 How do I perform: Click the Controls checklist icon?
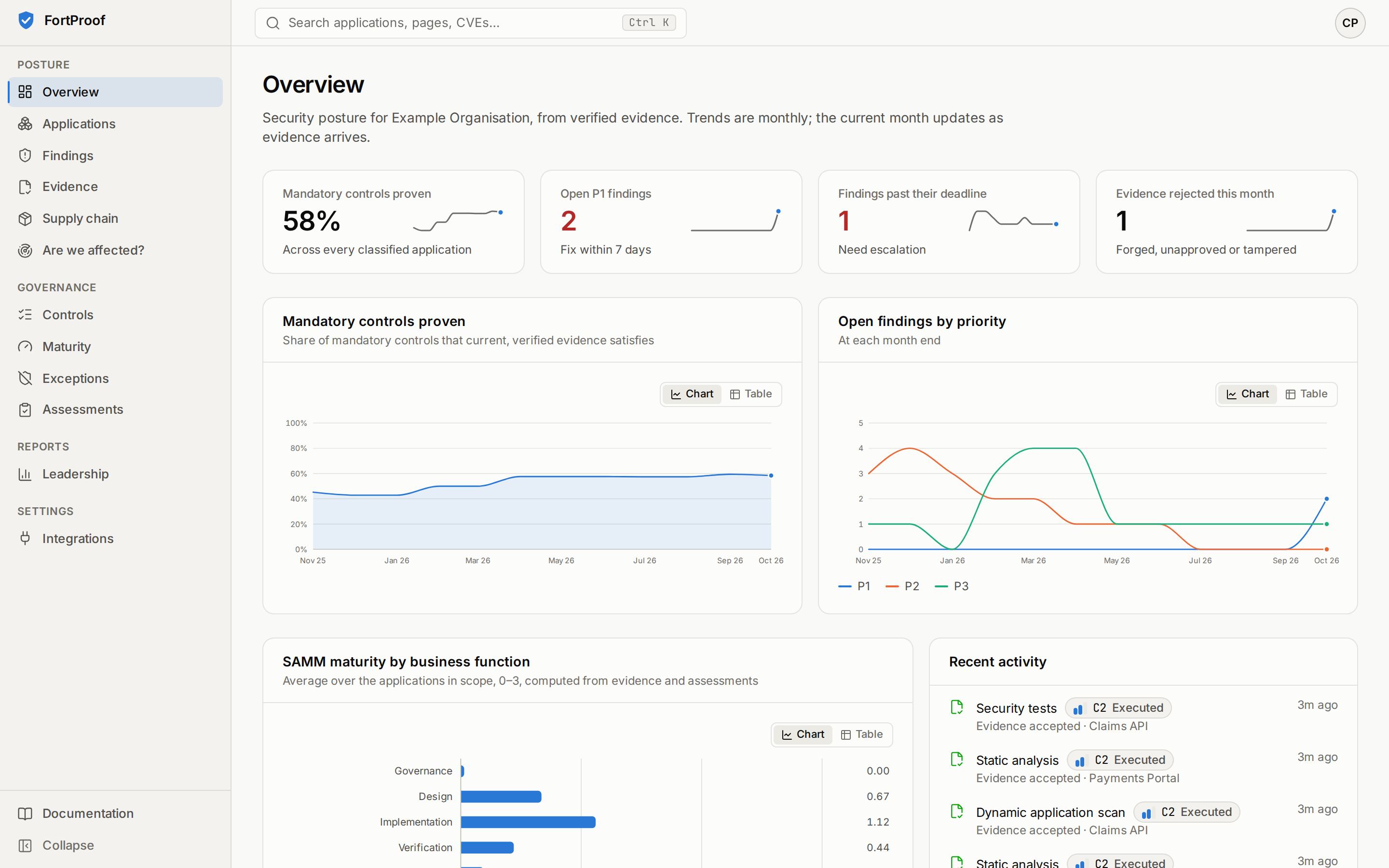(25, 314)
